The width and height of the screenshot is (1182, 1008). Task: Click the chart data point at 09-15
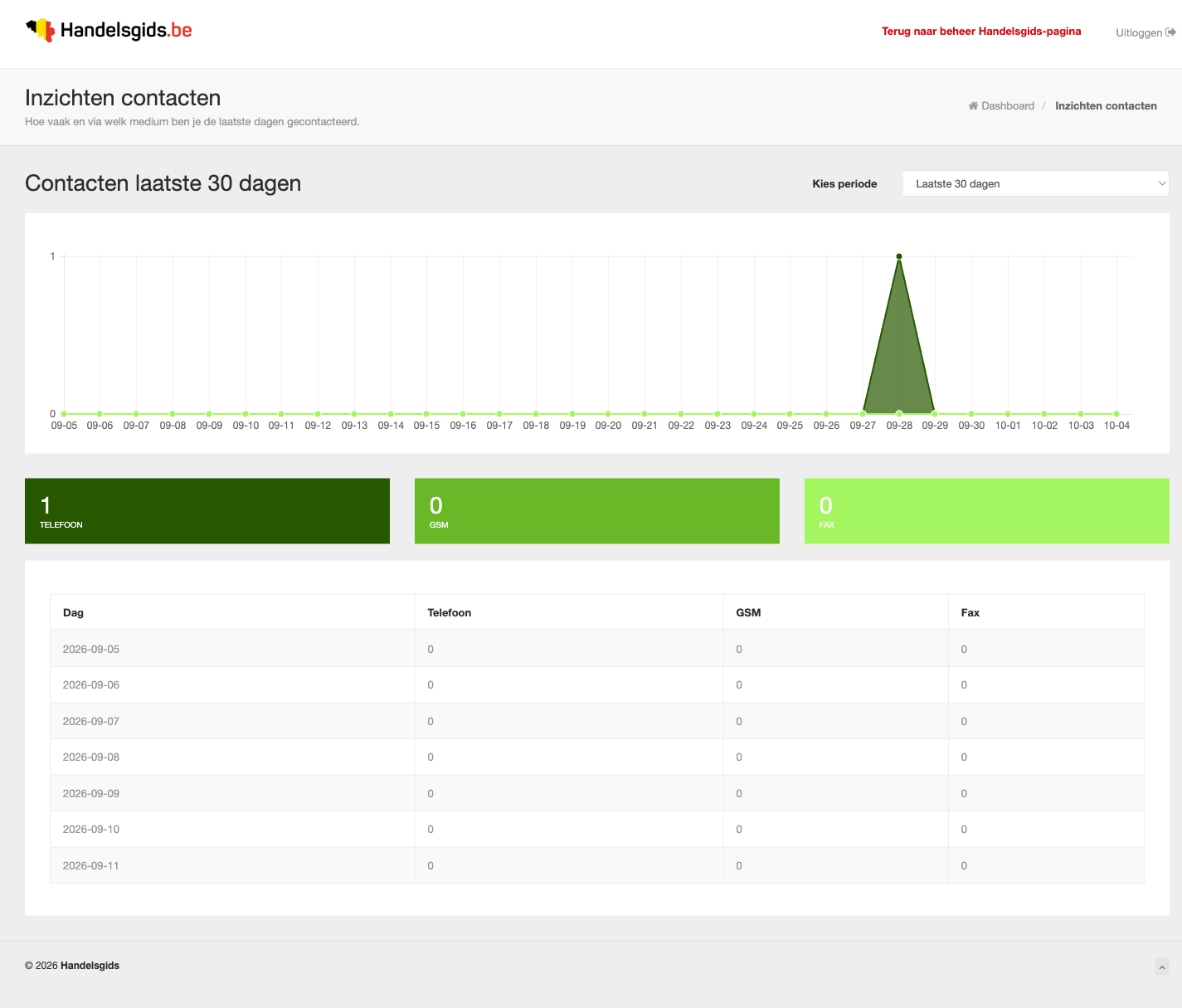426,413
